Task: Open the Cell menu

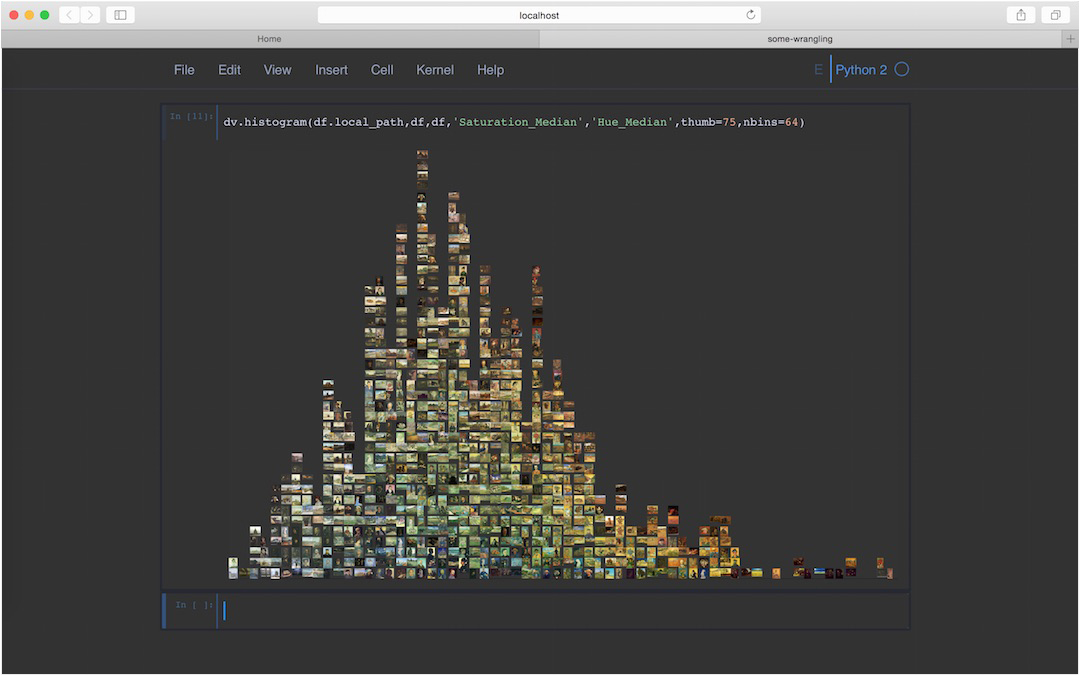Action: 382,70
